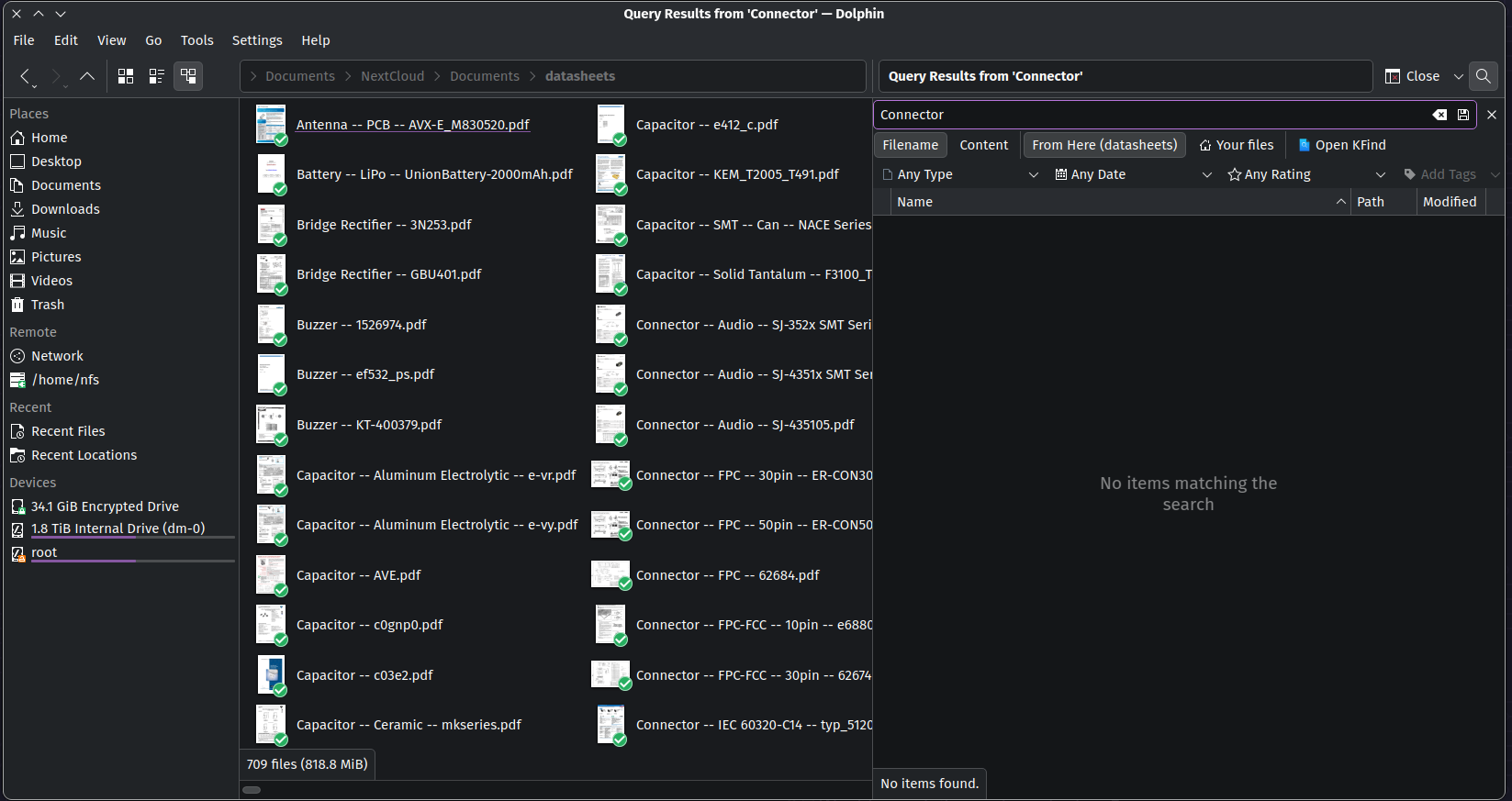Switch to Icons view mode
This screenshot has height=801, width=1512.
(126, 76)
